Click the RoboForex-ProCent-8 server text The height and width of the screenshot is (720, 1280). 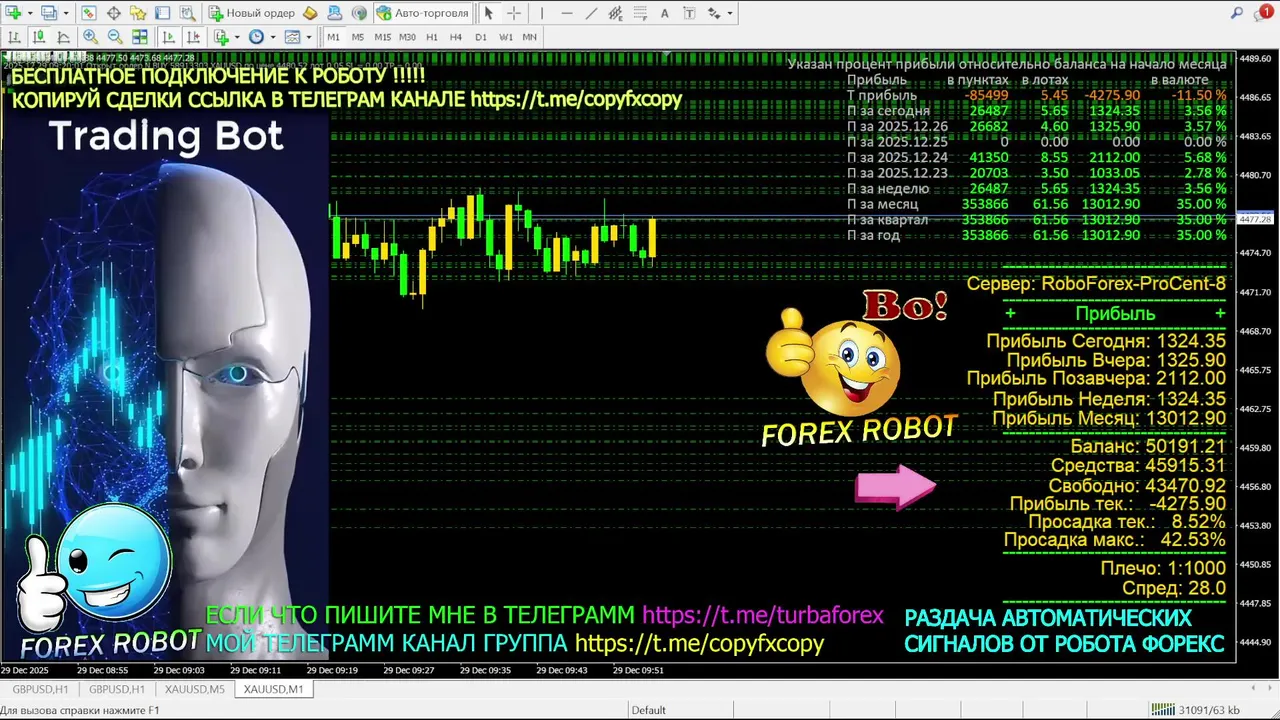click(x=1133, y=284)
